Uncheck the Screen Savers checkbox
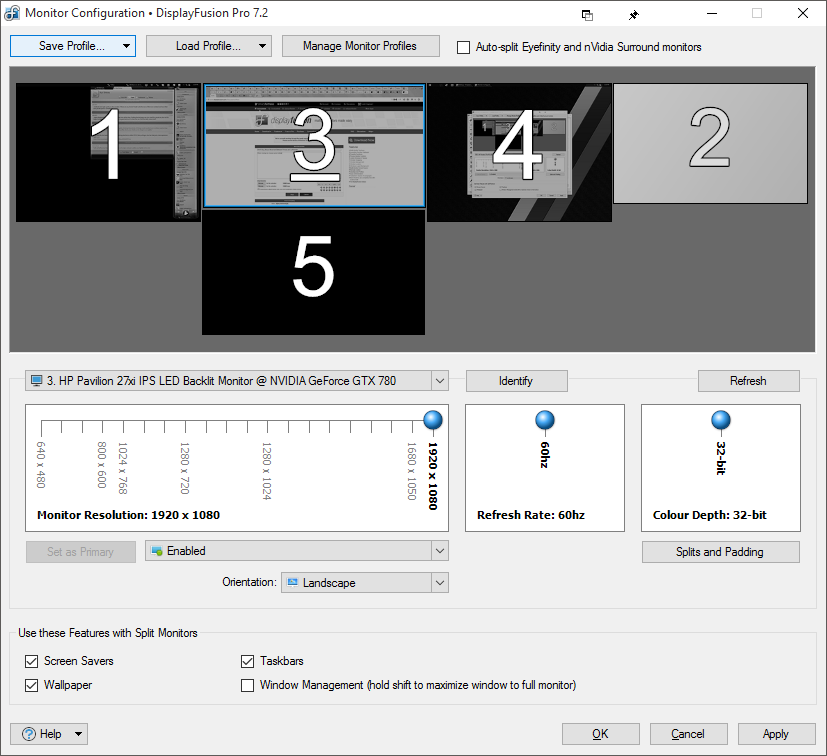Viewport: 827px width, 756px height. 31,661
